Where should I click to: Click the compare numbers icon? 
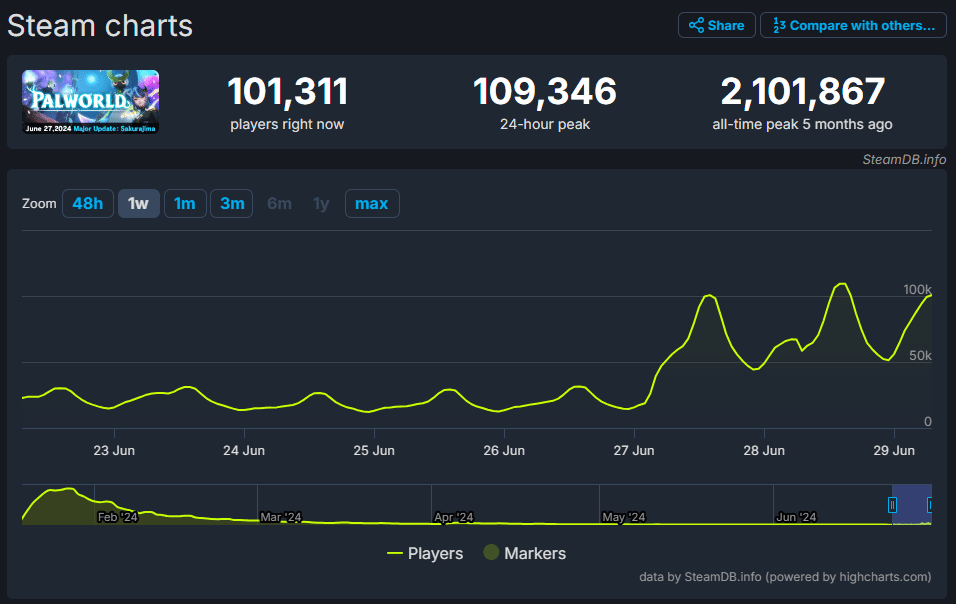779,26
